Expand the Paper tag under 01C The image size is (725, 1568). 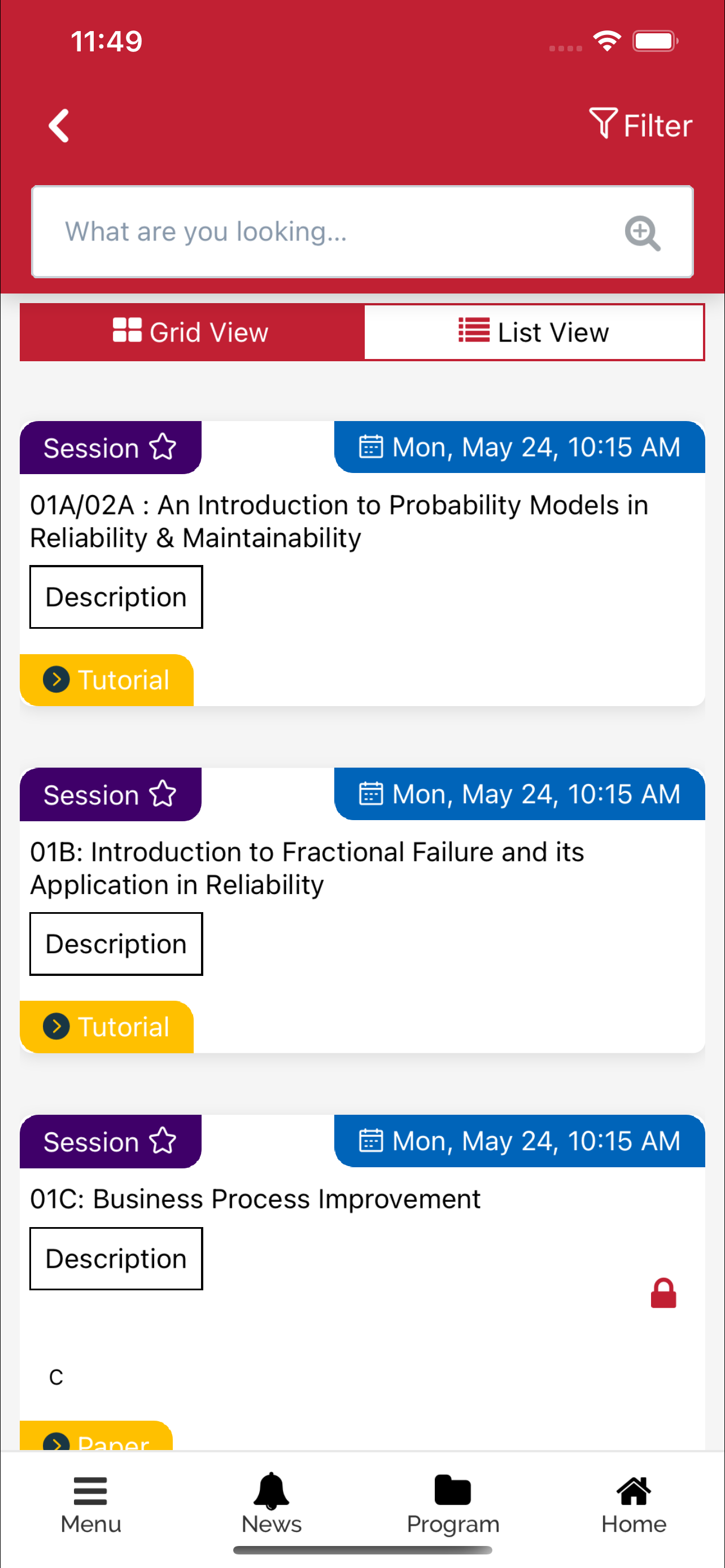tap(96, 1436)
